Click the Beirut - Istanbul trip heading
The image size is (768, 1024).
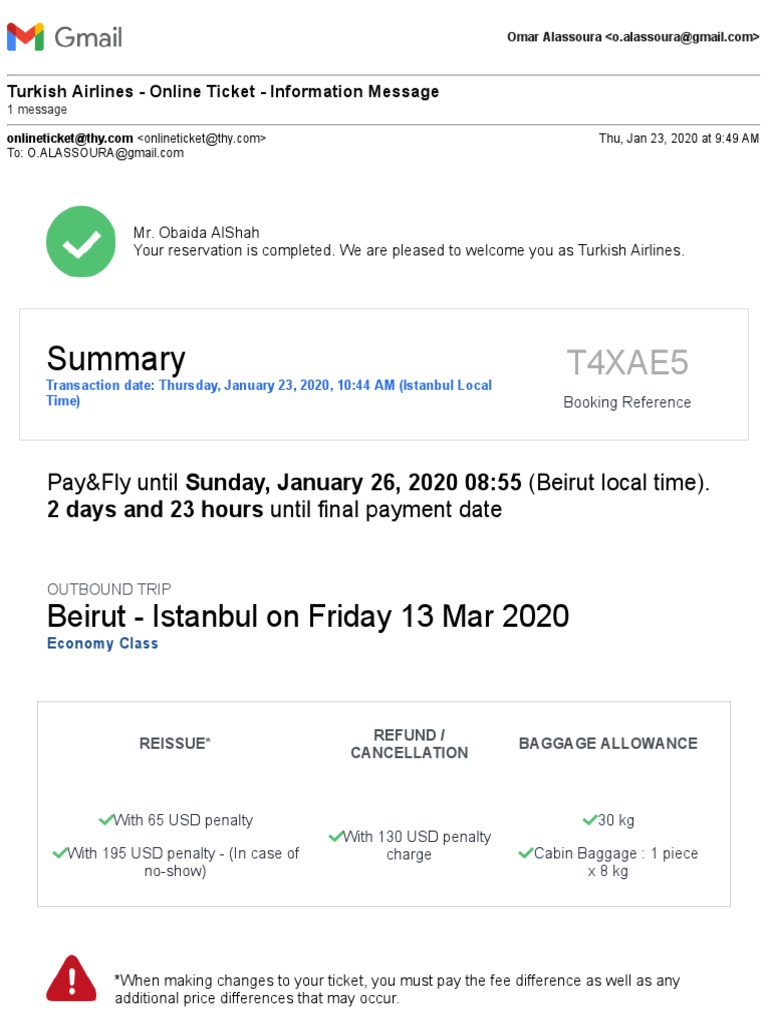[x=308, y=615]
